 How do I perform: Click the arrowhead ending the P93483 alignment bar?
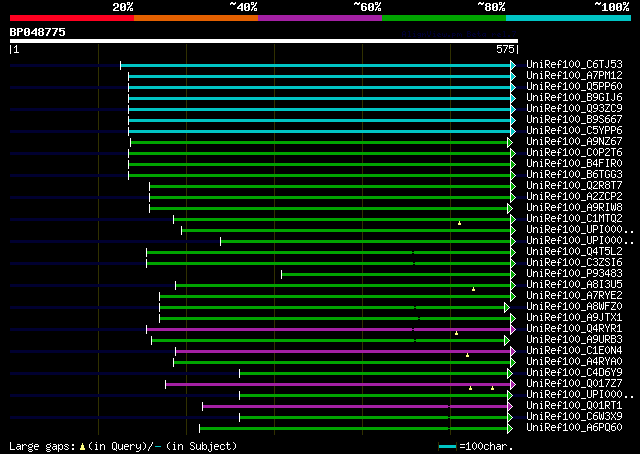(x=513, y=274)
